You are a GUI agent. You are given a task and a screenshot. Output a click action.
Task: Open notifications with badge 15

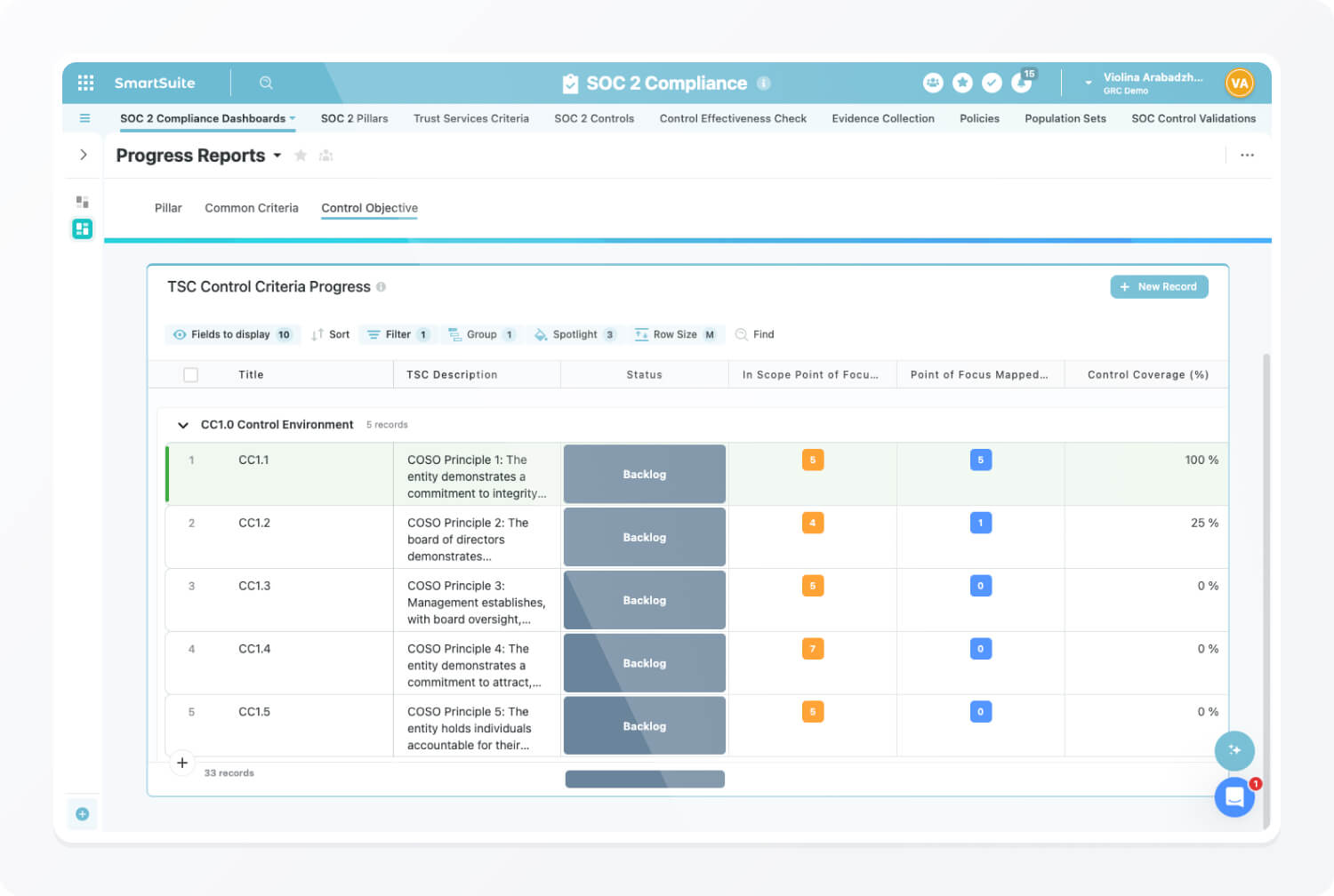[x=1022, y=82]
